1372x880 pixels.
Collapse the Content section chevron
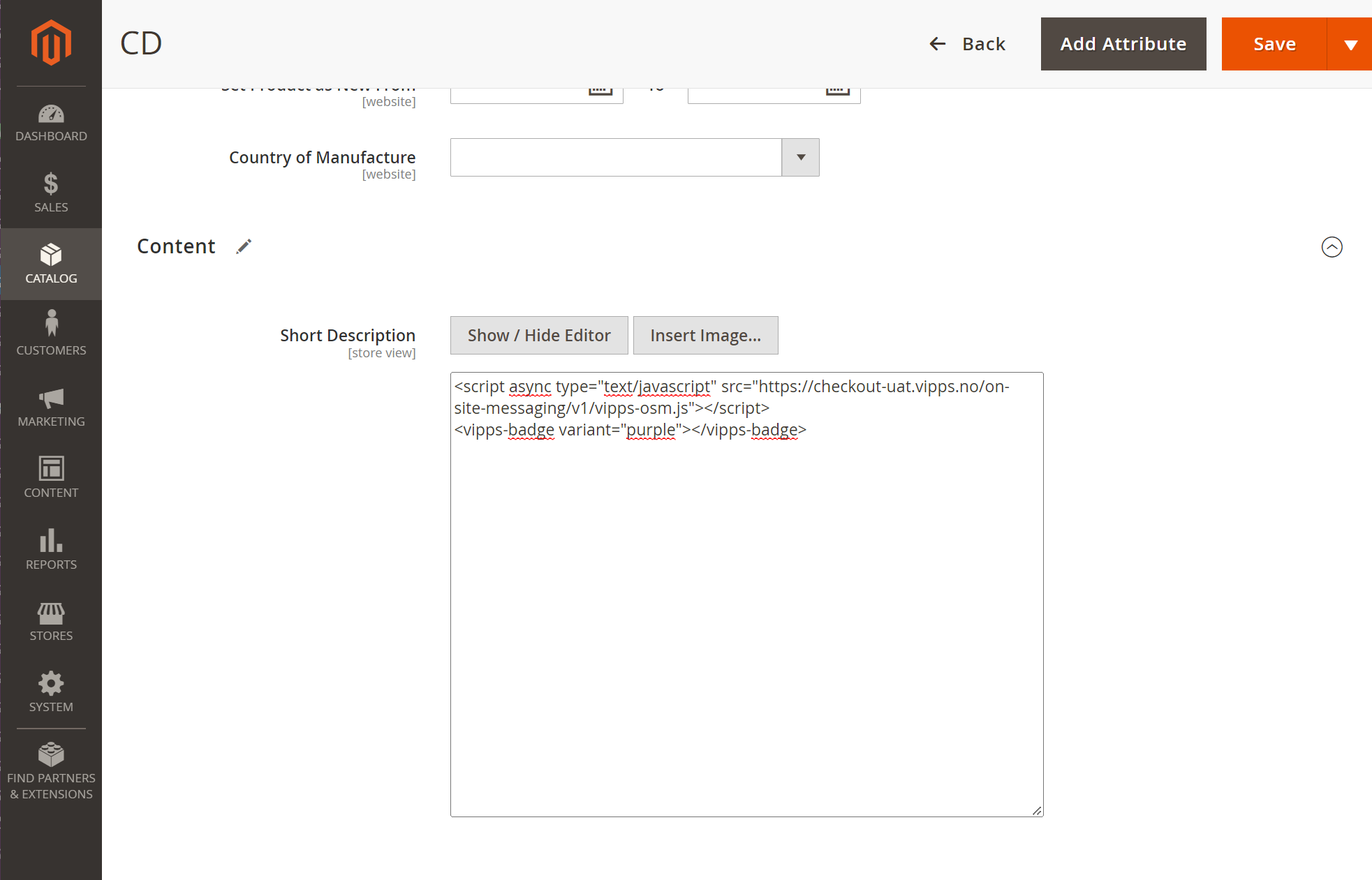pyautogui.click(x=1332, y=247)
